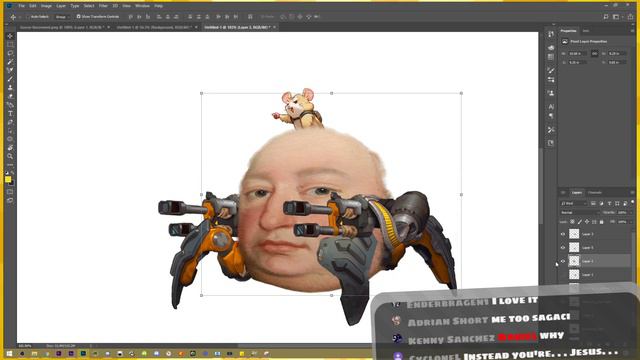The width and height of the screenshot is (640, 360).
Task: Select the Zoom magnifier tool
Action: 10,156
